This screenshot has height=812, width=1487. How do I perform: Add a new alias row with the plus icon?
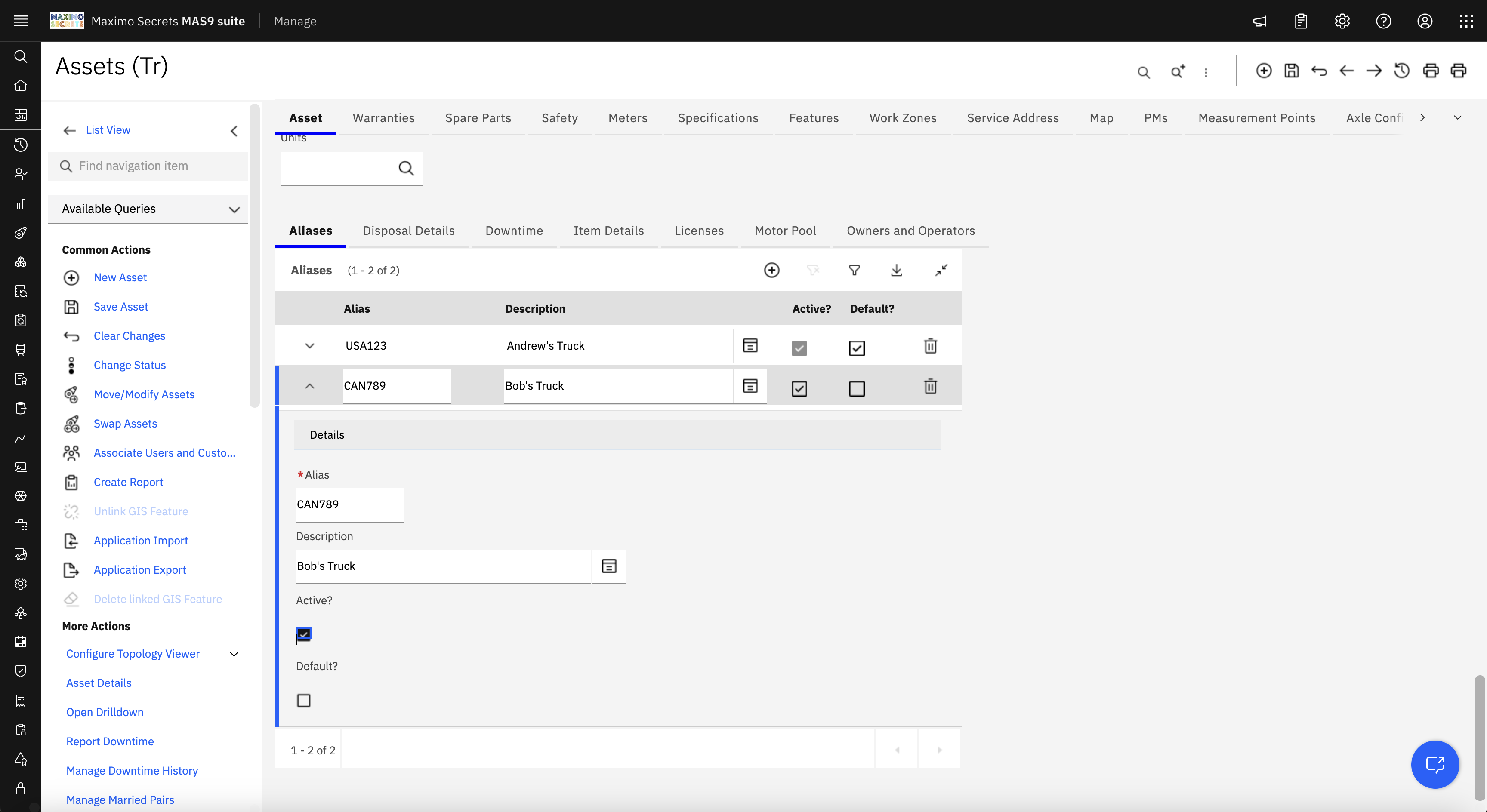point(772,270)
